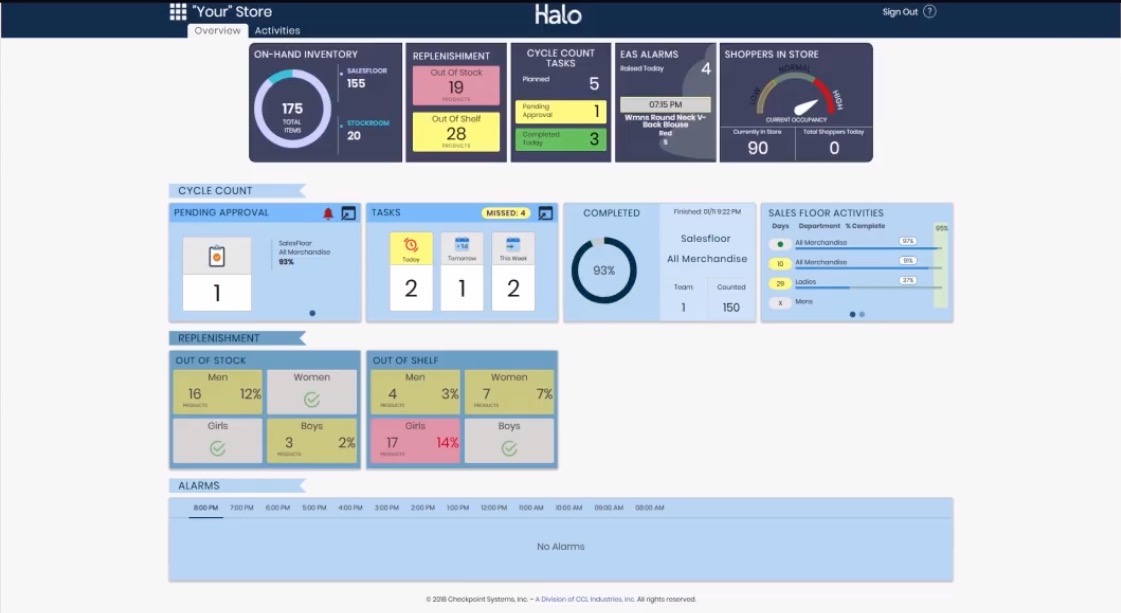
Task: Select the 3:00 PM alarm timeline marker
Action: pyautogui.click(x=387, y=508)
